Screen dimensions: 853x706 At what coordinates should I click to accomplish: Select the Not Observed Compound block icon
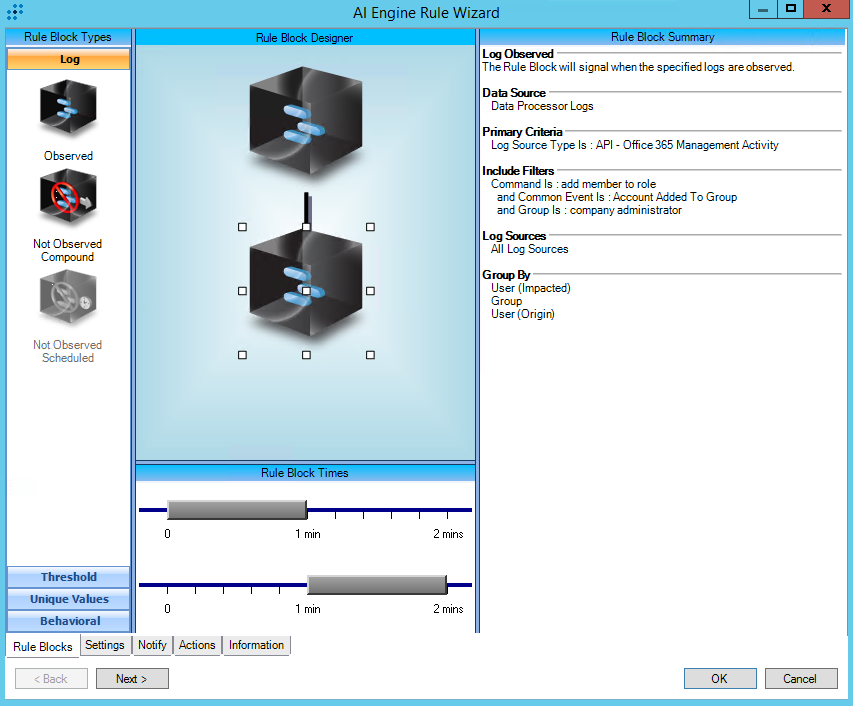pyautogui.click(x=68, y=198)
